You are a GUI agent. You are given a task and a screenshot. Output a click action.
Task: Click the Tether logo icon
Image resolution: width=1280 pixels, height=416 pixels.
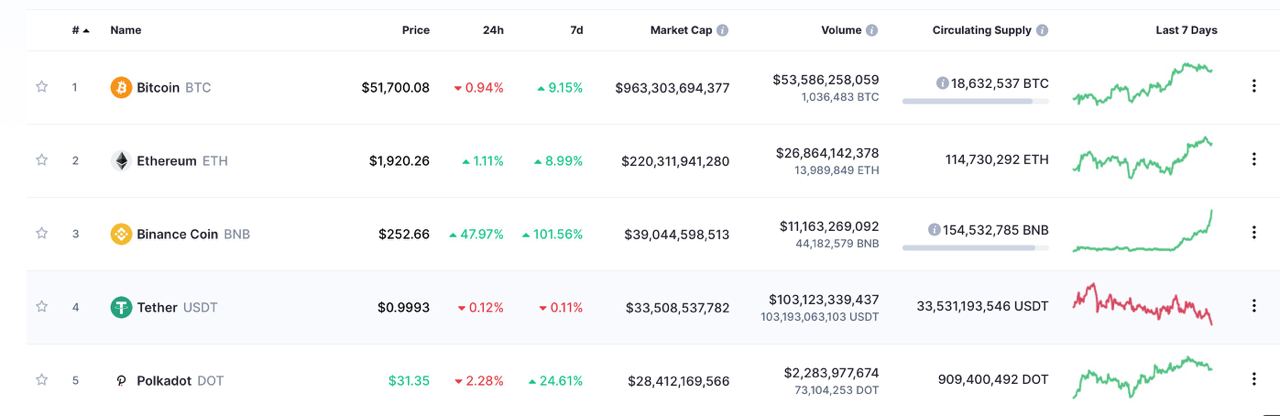point(121,307)
